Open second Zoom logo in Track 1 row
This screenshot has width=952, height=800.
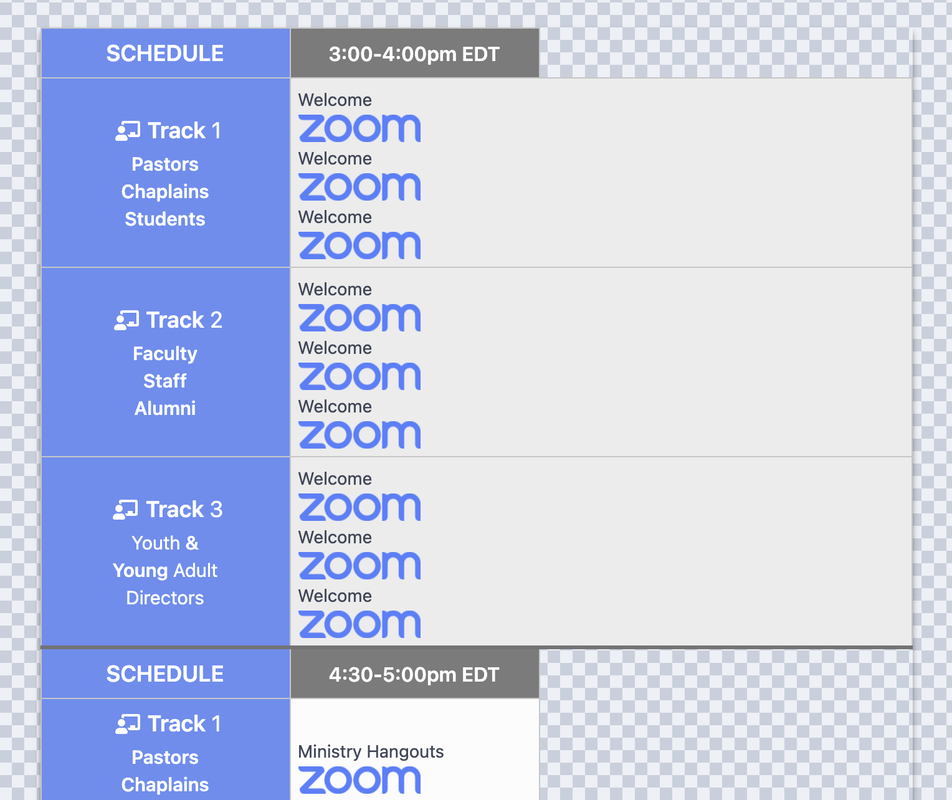click(x=359, y=187)
